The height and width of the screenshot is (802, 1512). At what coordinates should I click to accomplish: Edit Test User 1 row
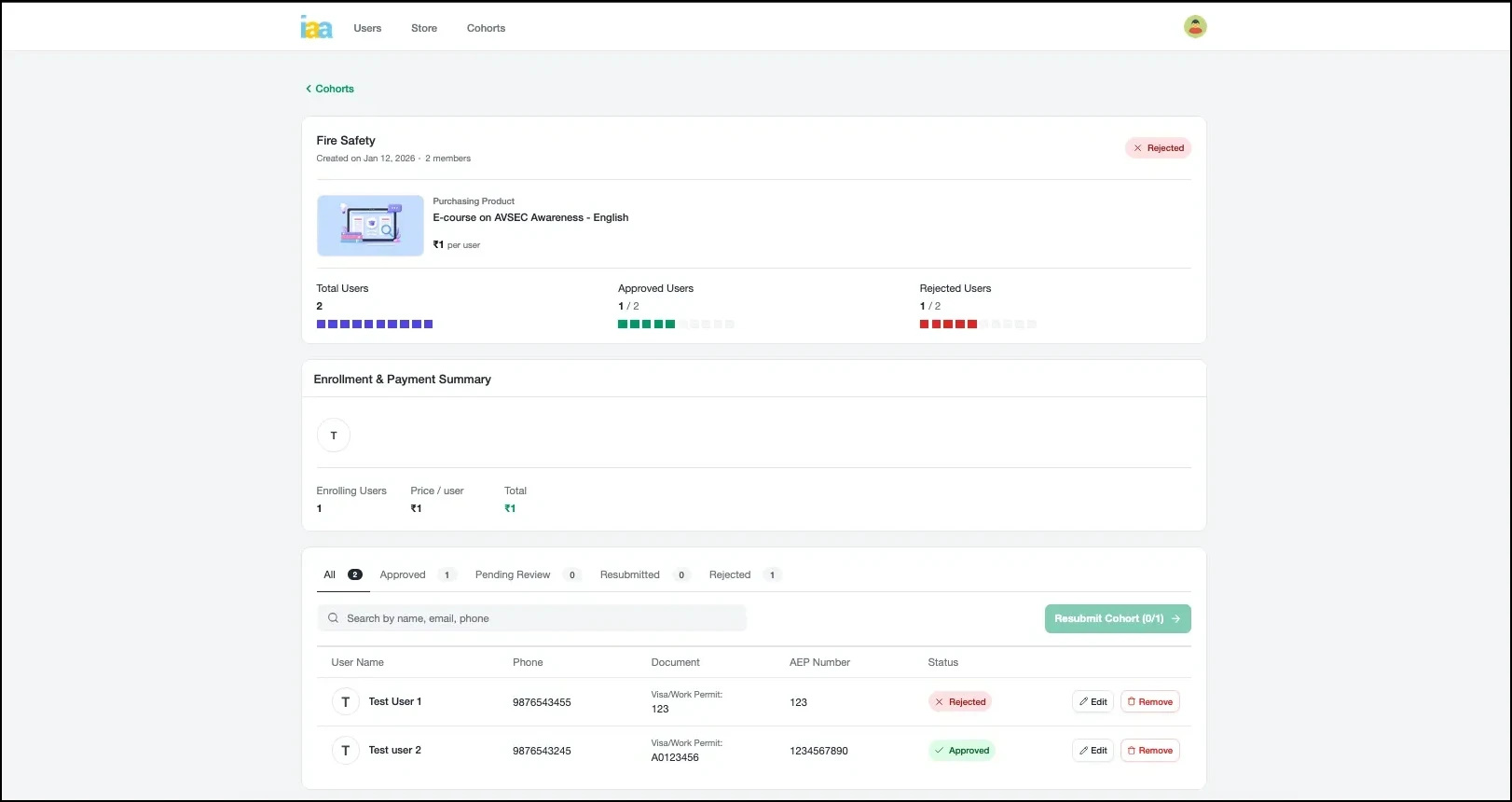[1093, 702]
